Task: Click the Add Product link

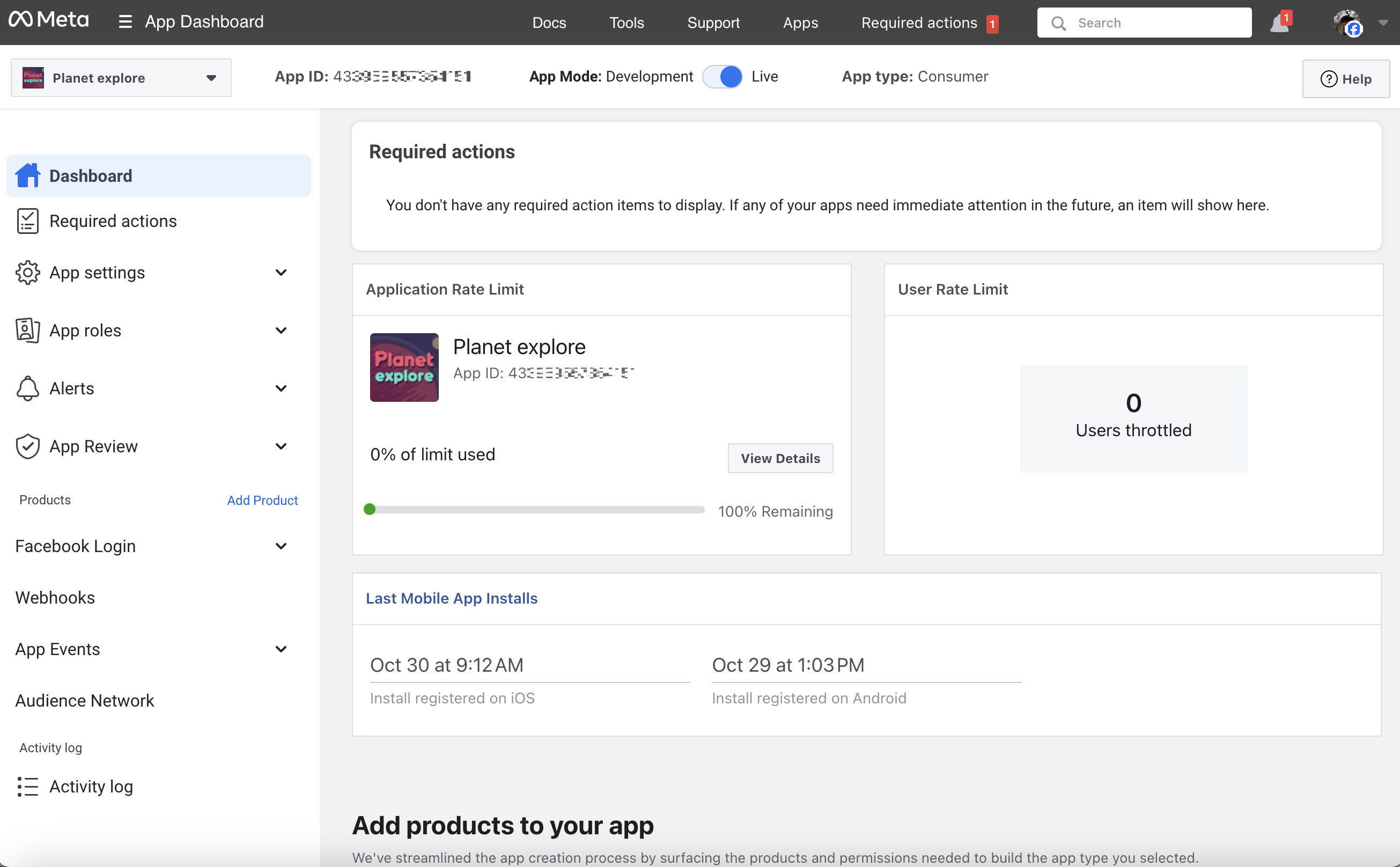Action: pos(262,500)
